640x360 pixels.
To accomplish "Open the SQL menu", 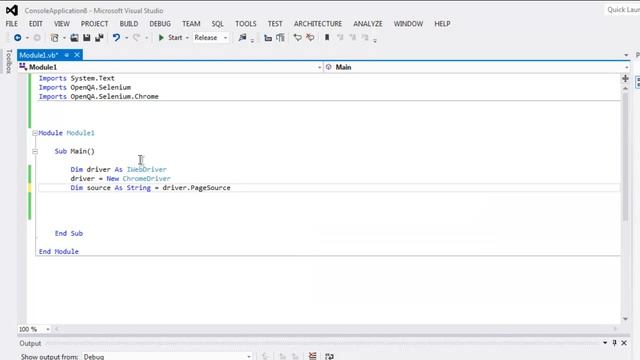I will coord(218,24).
